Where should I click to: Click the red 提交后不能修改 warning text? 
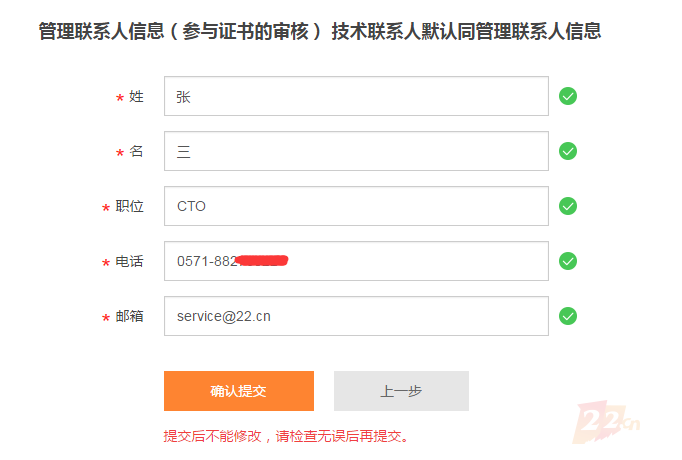pos(286,436)
